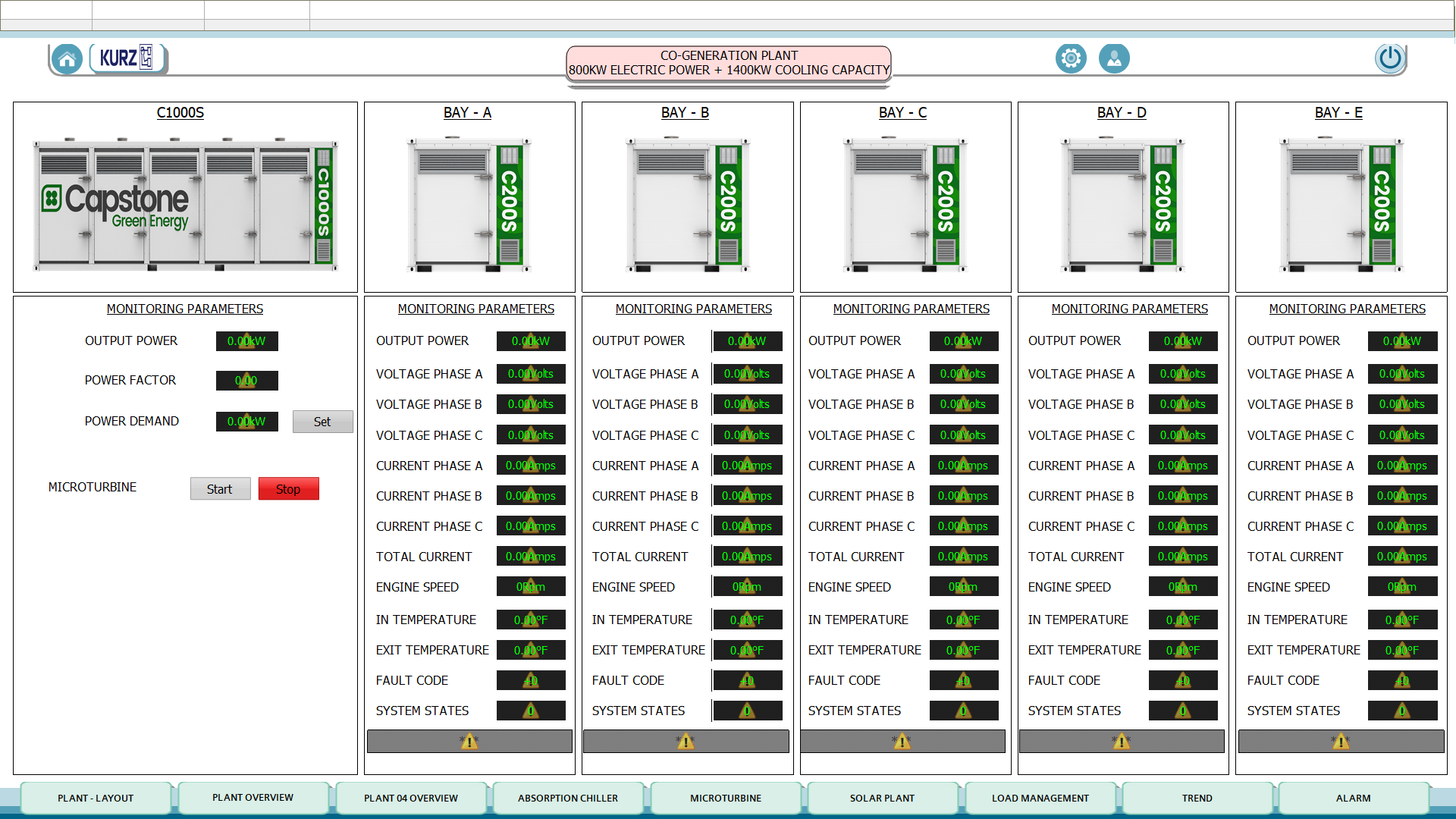Click BAY - D SYSTEM STATES warning icon

coord(1182,711)
